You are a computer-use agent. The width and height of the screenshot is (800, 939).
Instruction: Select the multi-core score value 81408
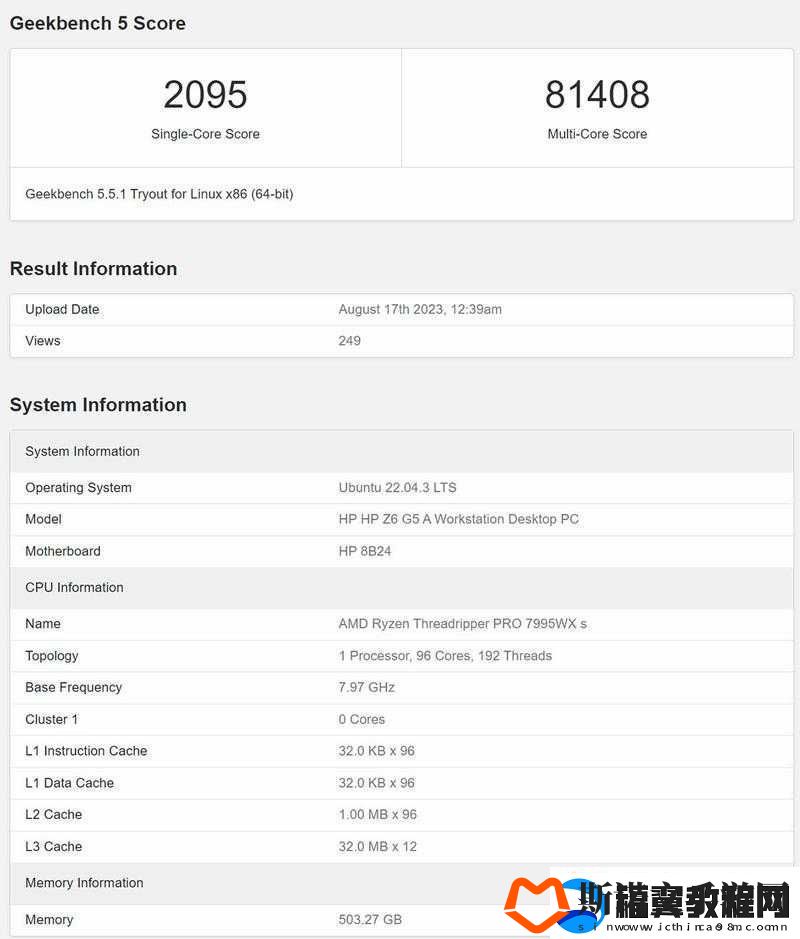click(597, 95)
